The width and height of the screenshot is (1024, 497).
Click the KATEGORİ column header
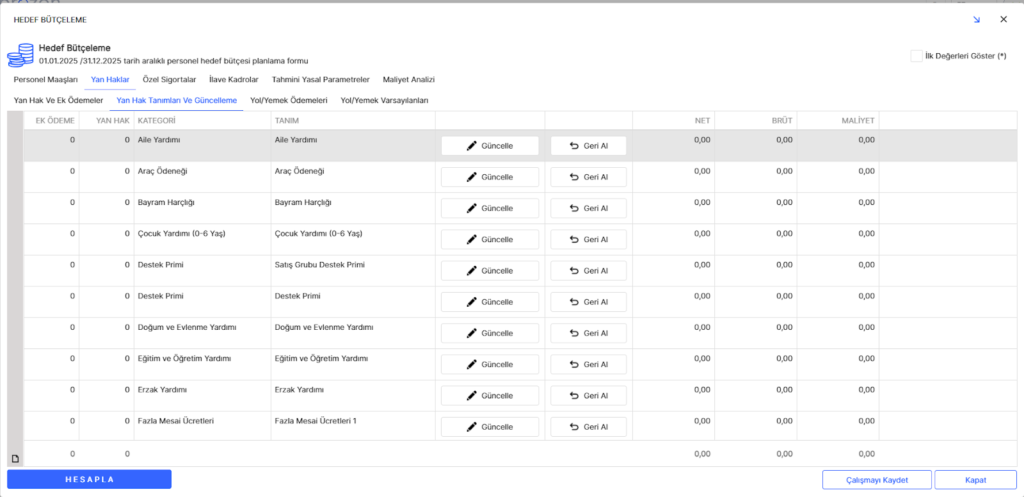[157, 121]
